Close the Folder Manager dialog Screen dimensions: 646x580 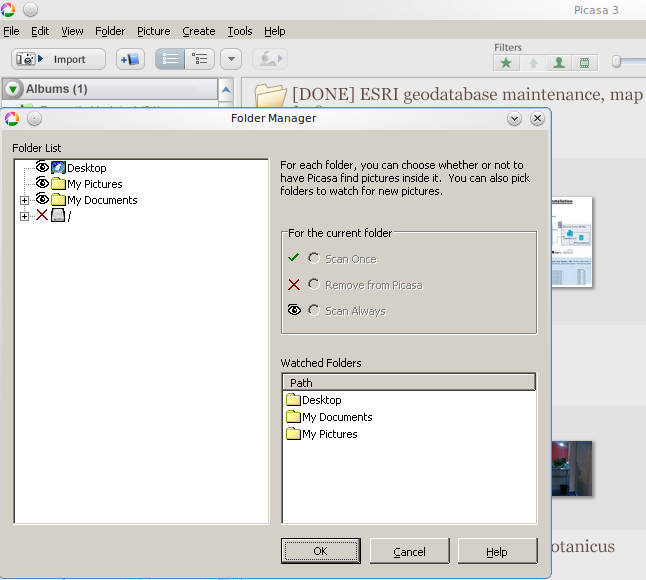[x=537, y=119]
